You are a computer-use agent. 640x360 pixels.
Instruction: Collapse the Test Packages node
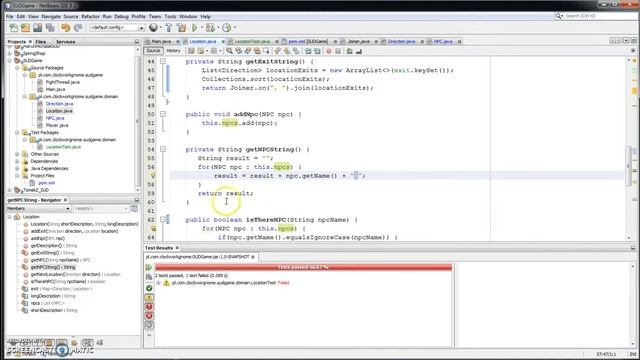pyautogui.click(x=17, y=133)
